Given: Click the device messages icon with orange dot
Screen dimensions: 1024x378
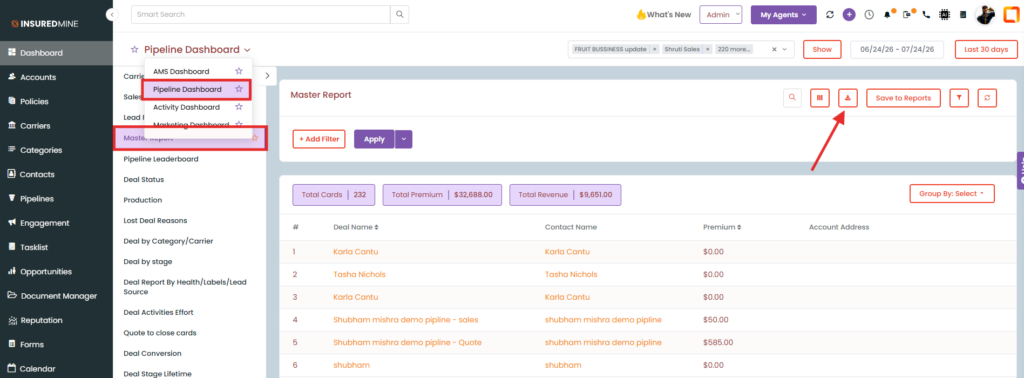Looking at the screenshot, I should [x=907, y=14].
